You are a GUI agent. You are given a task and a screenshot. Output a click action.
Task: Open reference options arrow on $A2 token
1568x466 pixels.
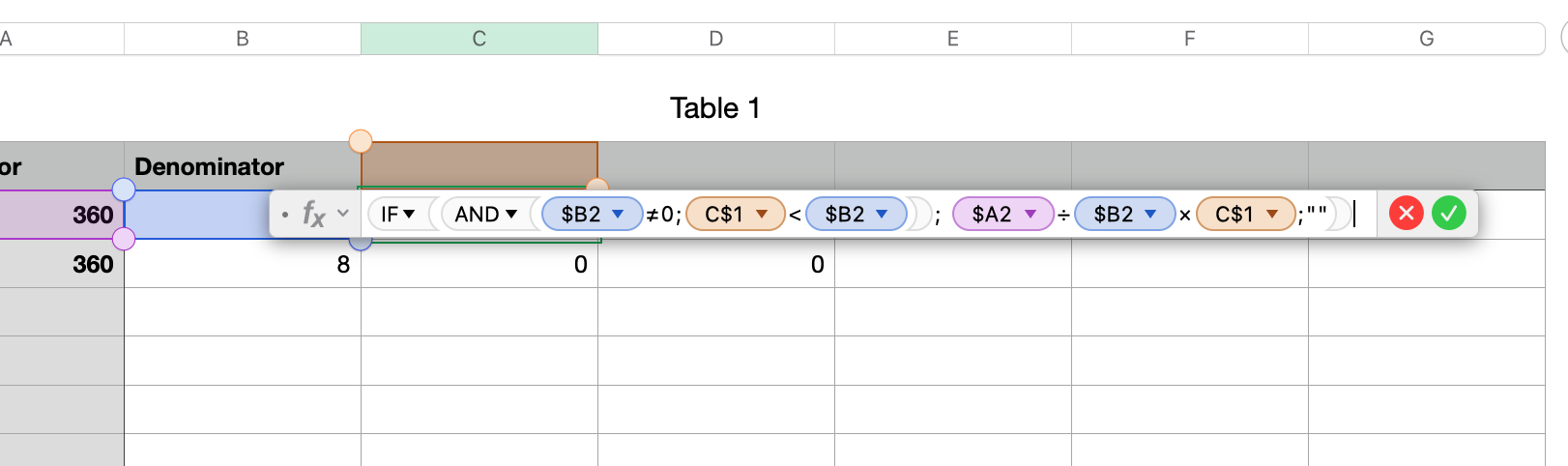pyautogui.click(x=1031, y=214)
